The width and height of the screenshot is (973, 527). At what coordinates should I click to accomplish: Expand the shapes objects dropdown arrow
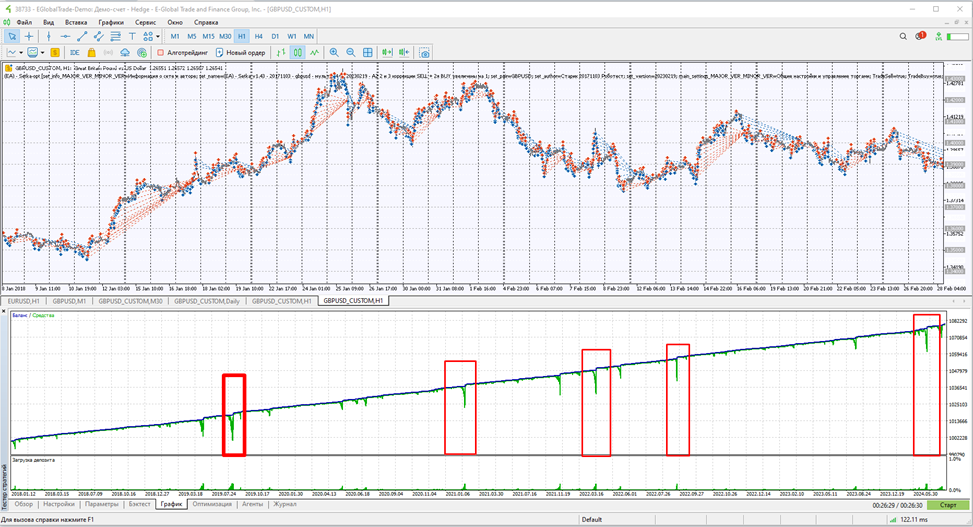pyautogui.click(x=158, y=37)
